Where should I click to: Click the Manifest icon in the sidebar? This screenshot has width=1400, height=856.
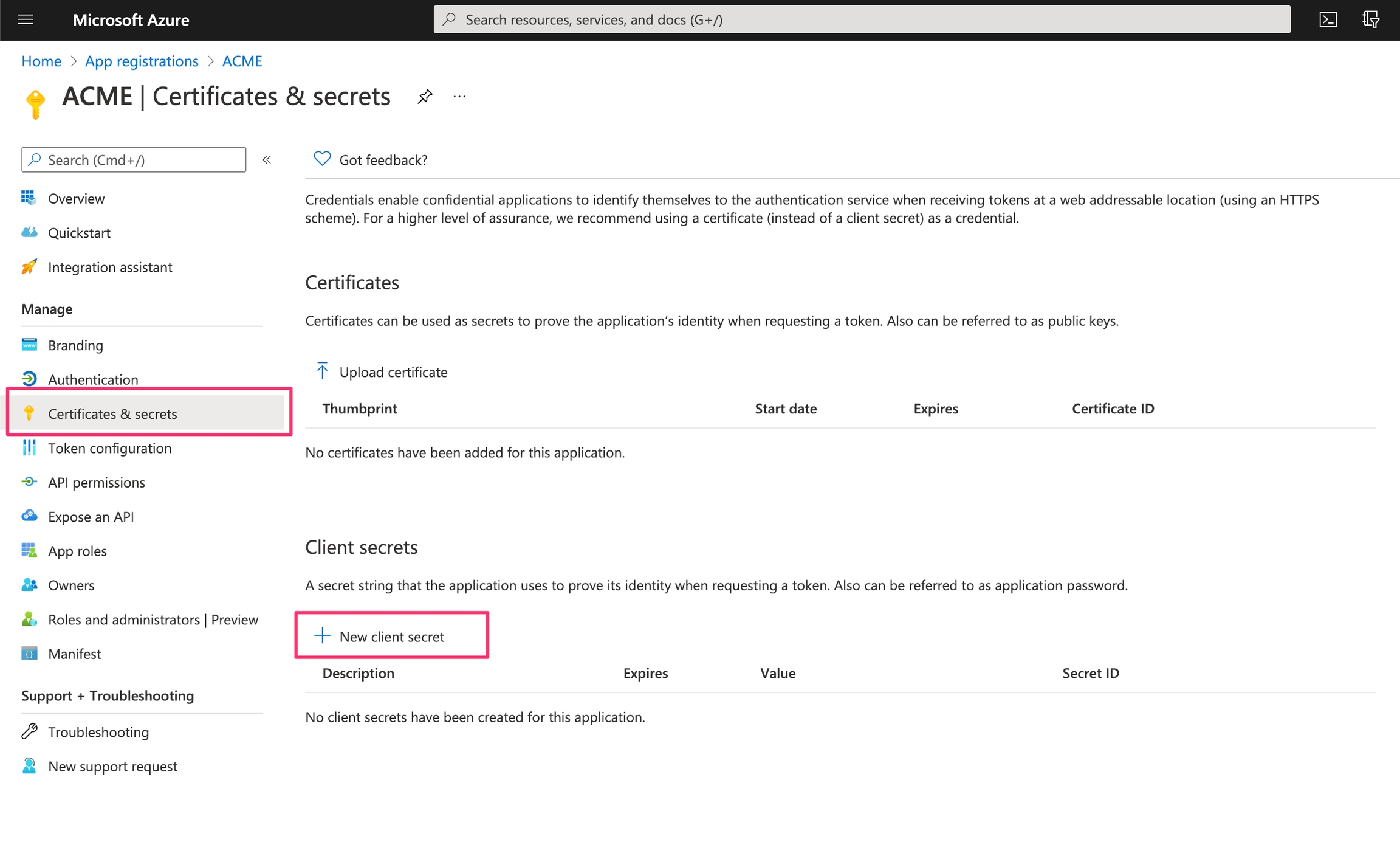[29, 654]
